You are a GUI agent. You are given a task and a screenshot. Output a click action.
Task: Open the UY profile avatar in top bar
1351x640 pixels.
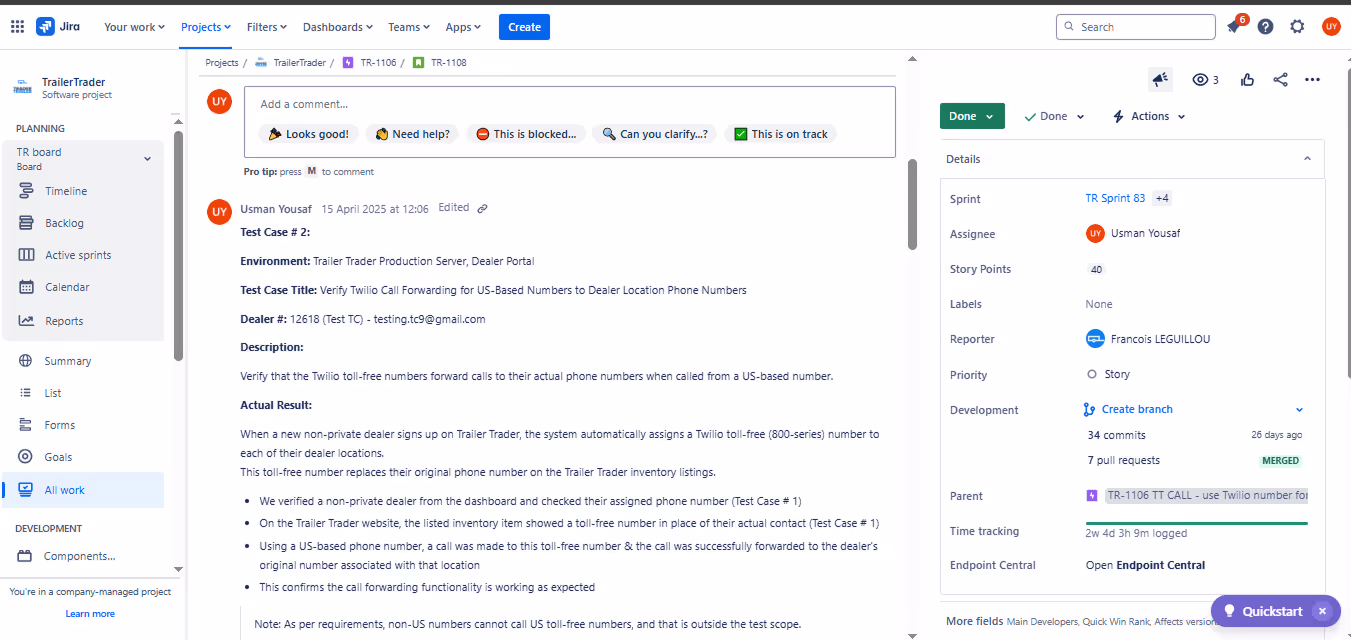(1331, 27)
